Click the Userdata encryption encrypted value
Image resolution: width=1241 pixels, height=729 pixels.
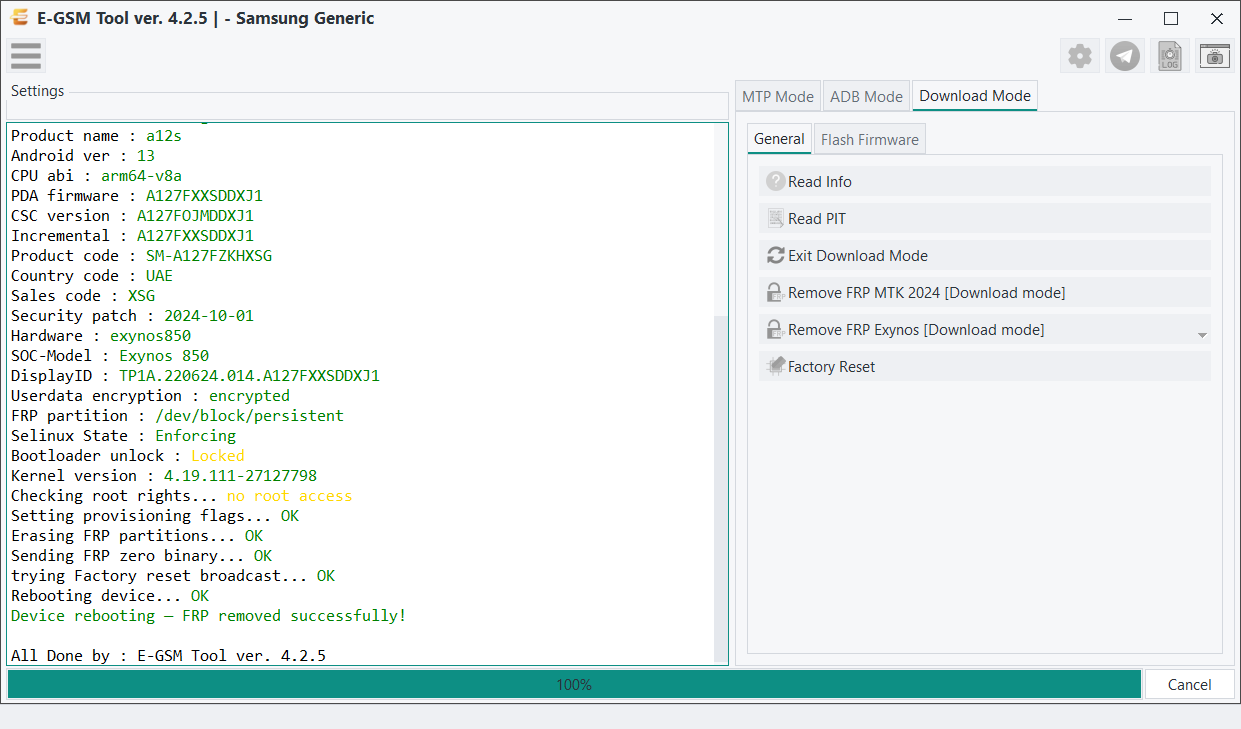(x=249, y=395)
